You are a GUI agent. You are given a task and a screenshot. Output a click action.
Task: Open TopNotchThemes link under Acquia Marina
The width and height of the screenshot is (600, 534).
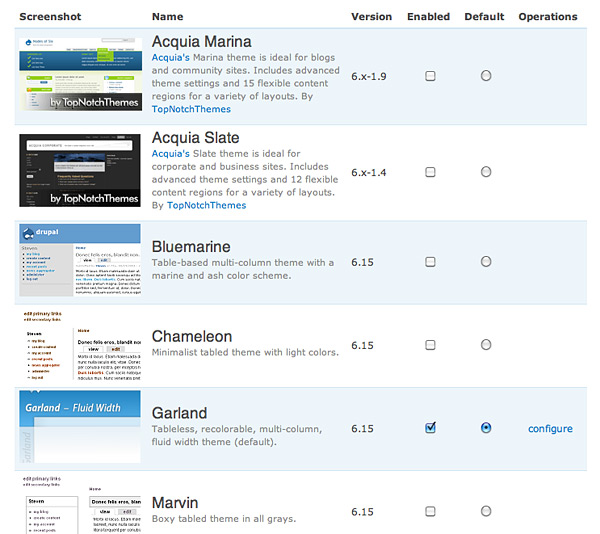[x=191, y=109]
